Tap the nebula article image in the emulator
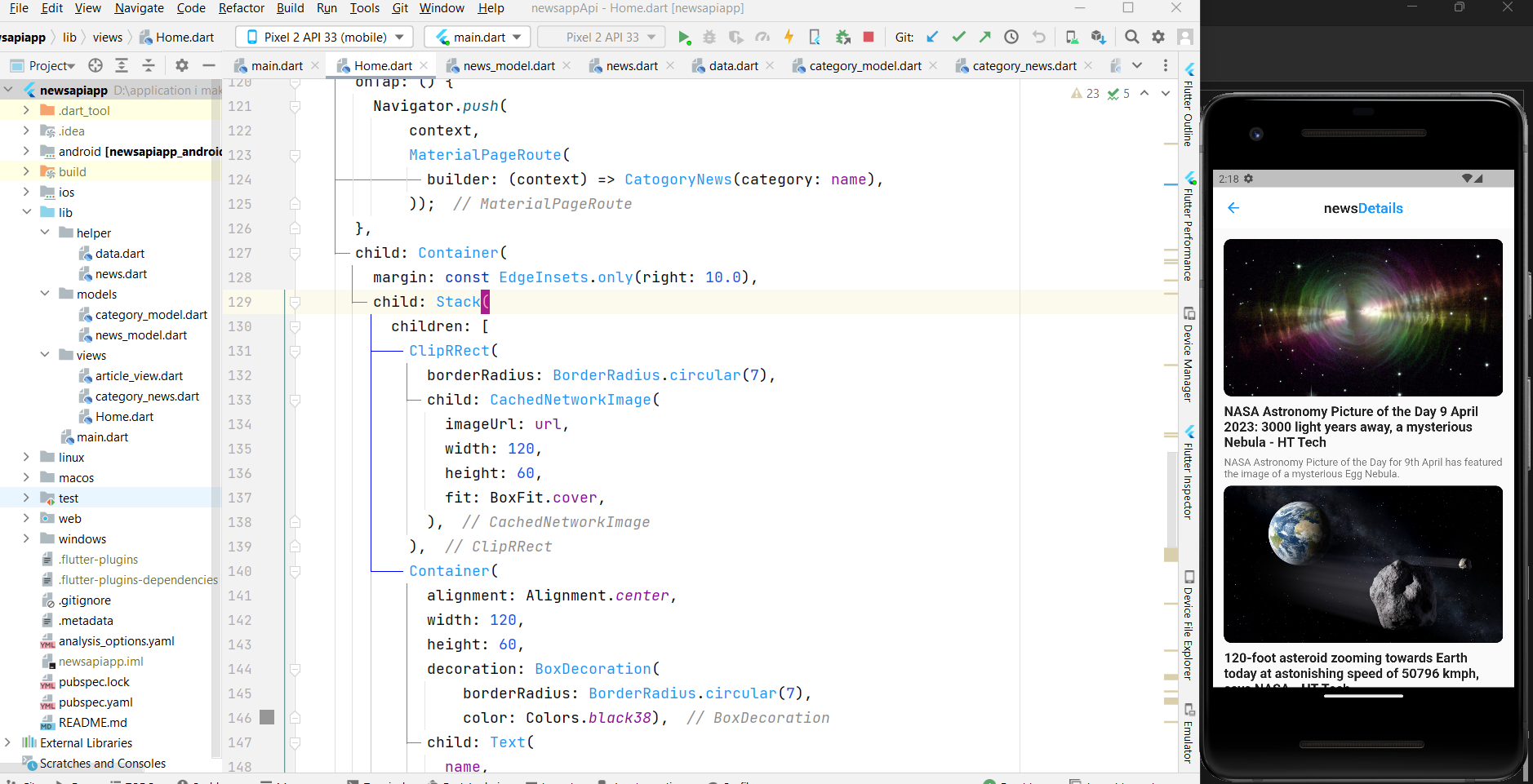1533x784 pixels. pos(1362,317)
